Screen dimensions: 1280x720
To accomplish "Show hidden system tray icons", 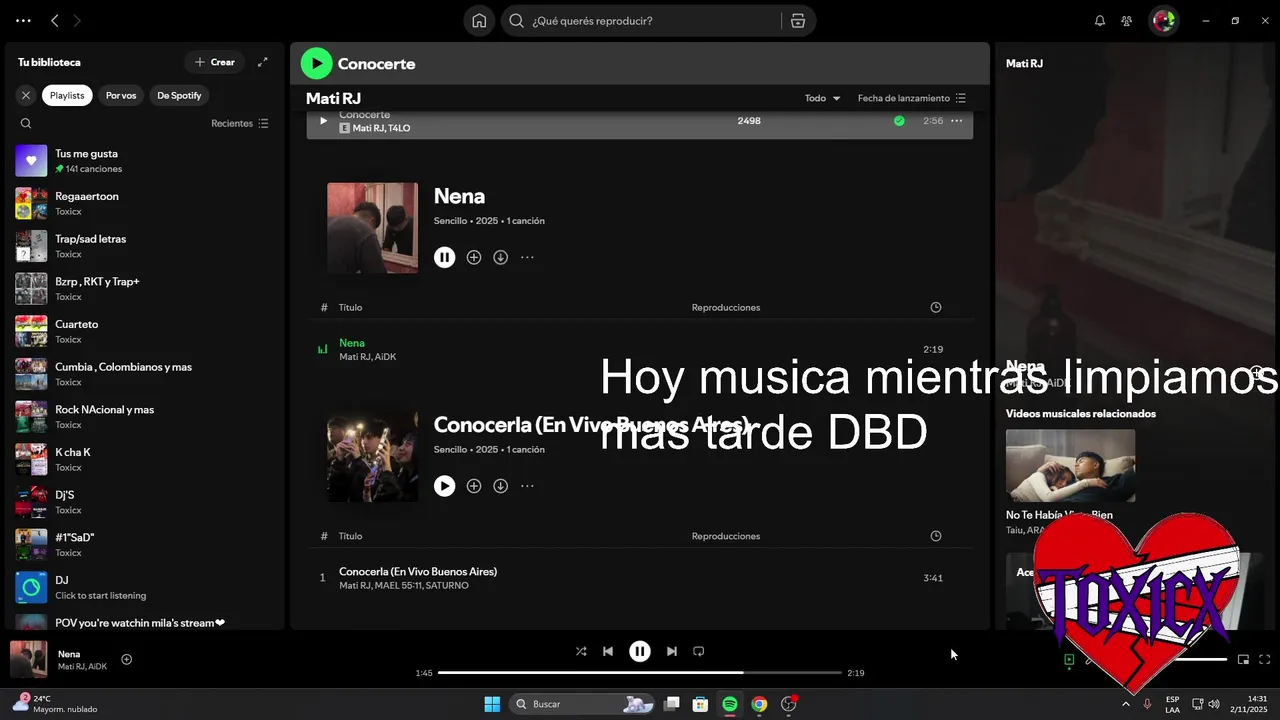I will (1126, 704).
